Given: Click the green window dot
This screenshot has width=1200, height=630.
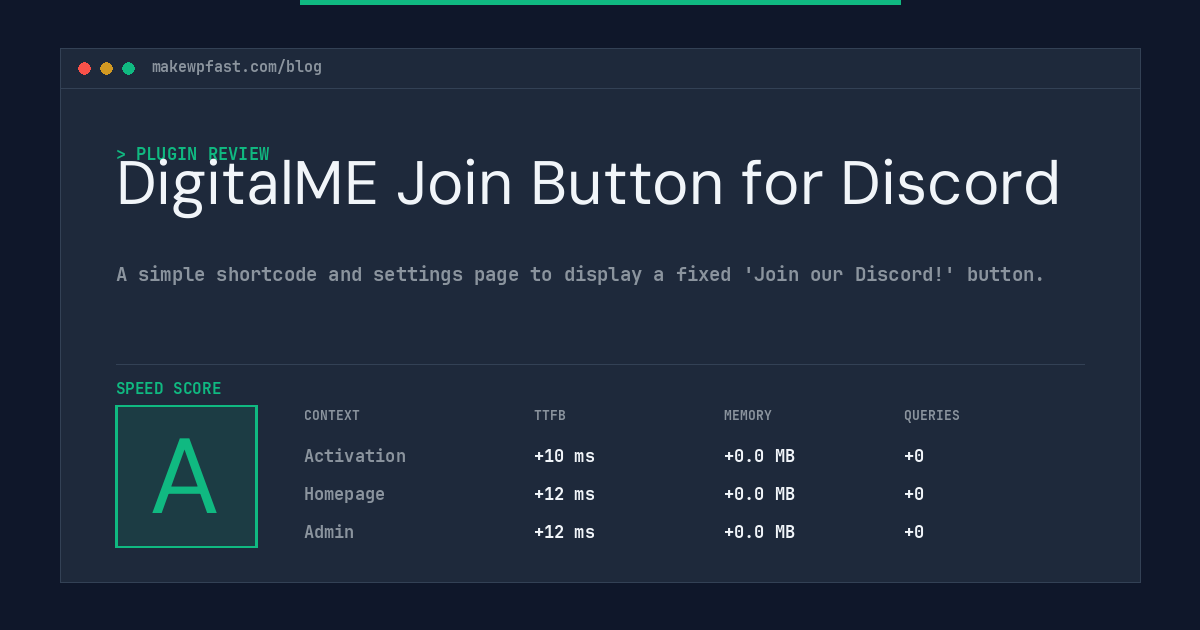Looking at the screenshot, I should (128, 68).
